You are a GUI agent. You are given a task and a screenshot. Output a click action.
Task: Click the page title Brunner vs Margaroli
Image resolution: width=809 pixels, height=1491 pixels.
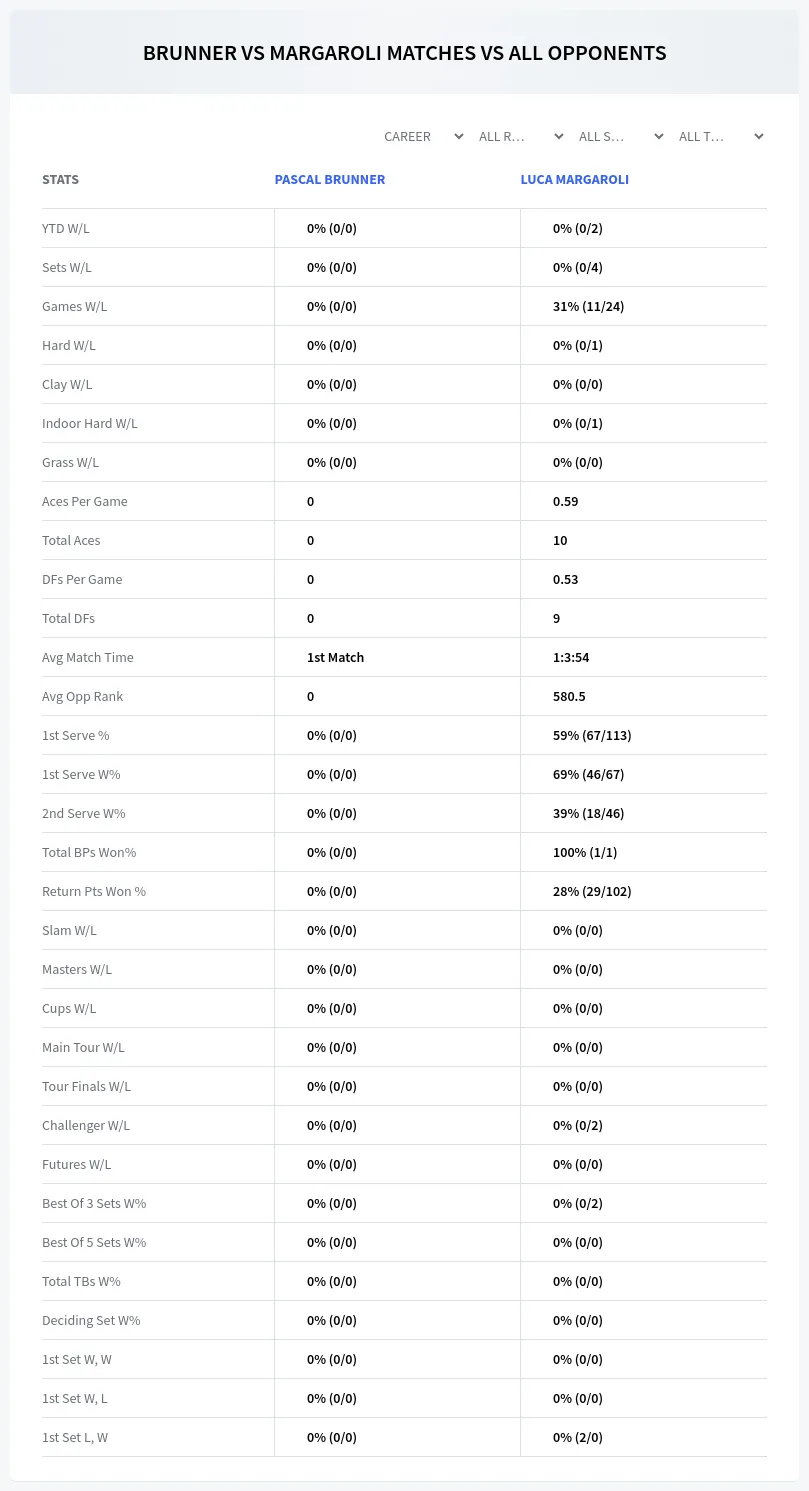(404, 53)
